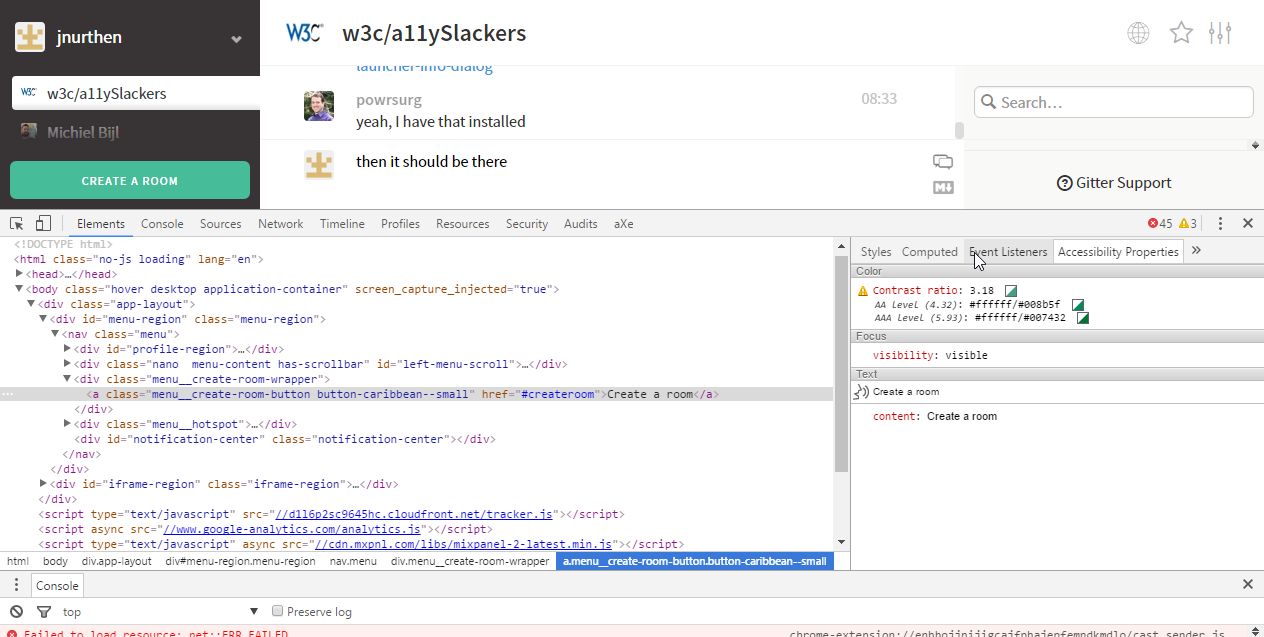Click the inspect element picker icon
Screen dimensions: 1264x637
[17, 224]
